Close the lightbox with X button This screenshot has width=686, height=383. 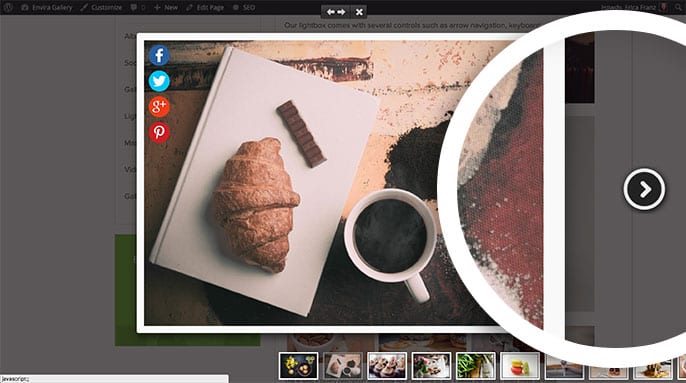click(x=359, y=12)
